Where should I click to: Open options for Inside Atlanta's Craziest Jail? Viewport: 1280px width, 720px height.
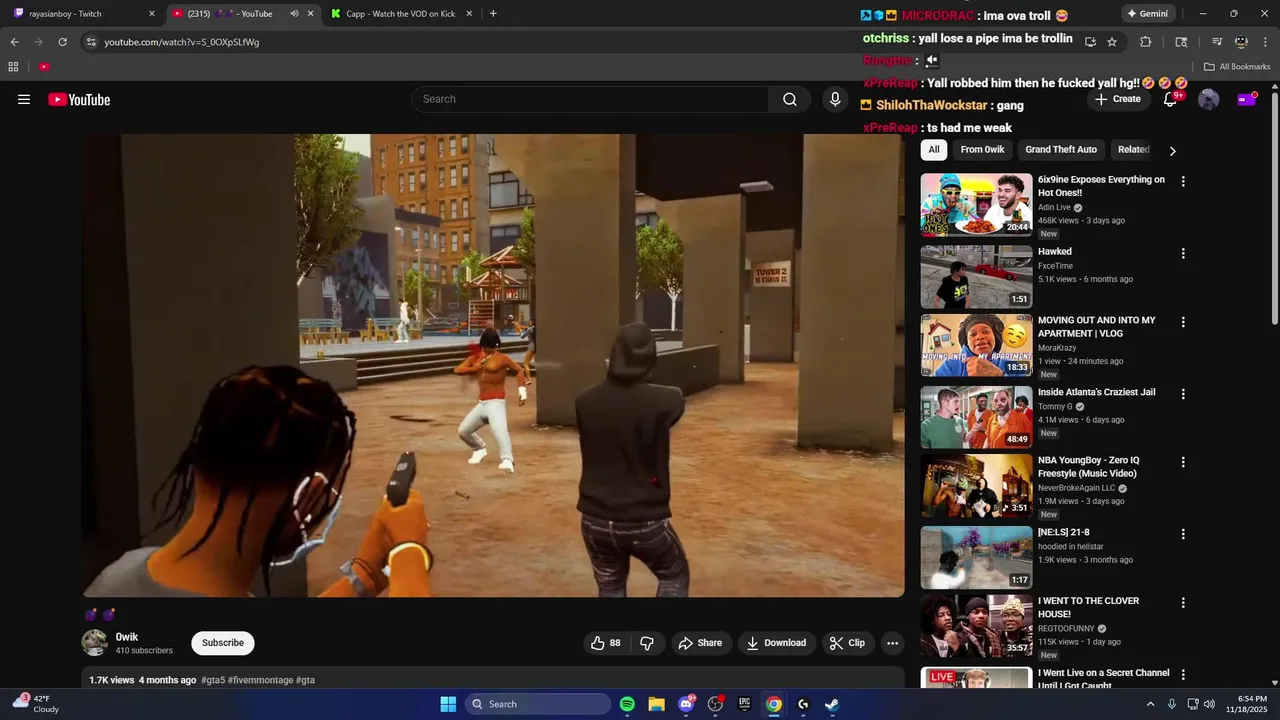point(1183,394)
